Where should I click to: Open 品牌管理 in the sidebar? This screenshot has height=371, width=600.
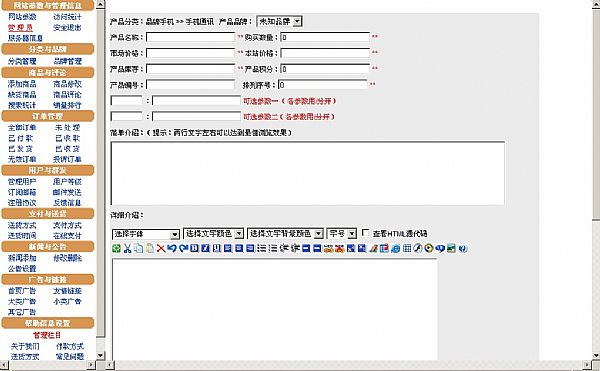point(67,61)
